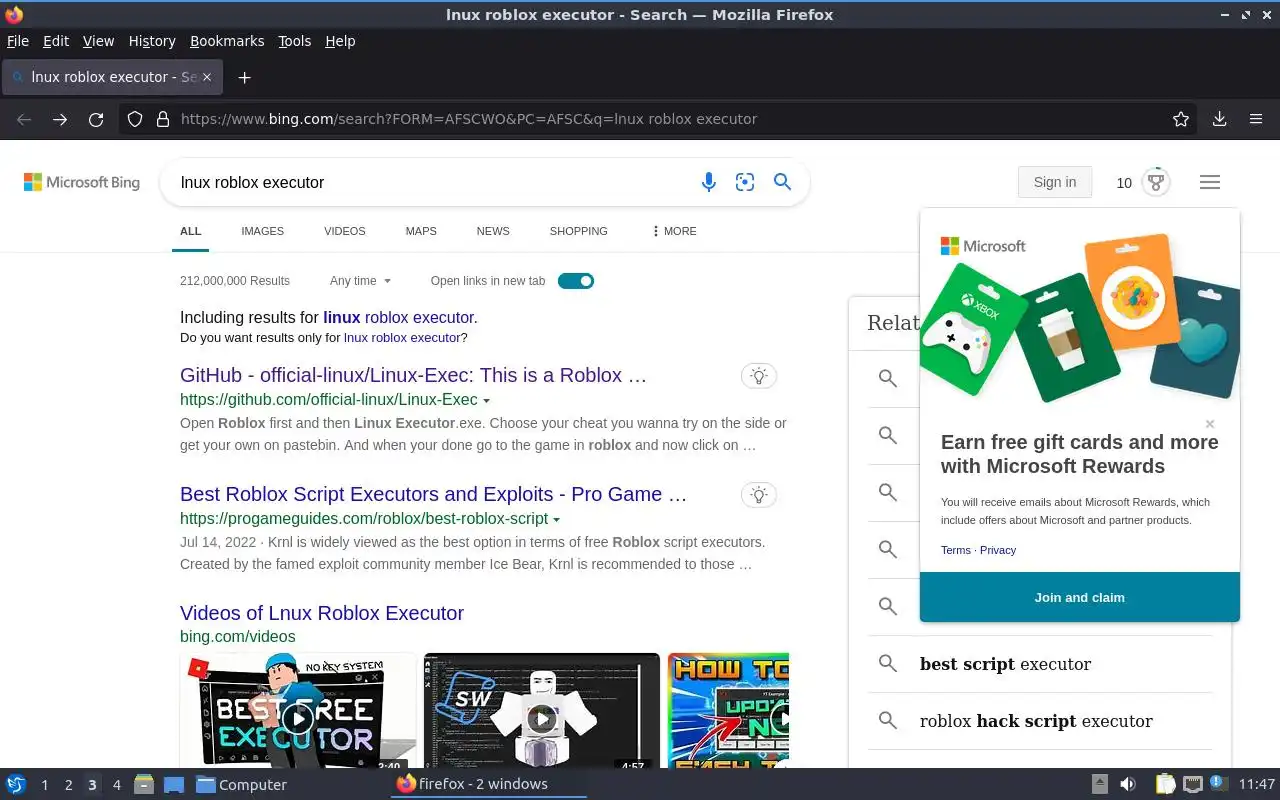Go back to previous page
Screen dimensions: 1280x800
point(24,119)
